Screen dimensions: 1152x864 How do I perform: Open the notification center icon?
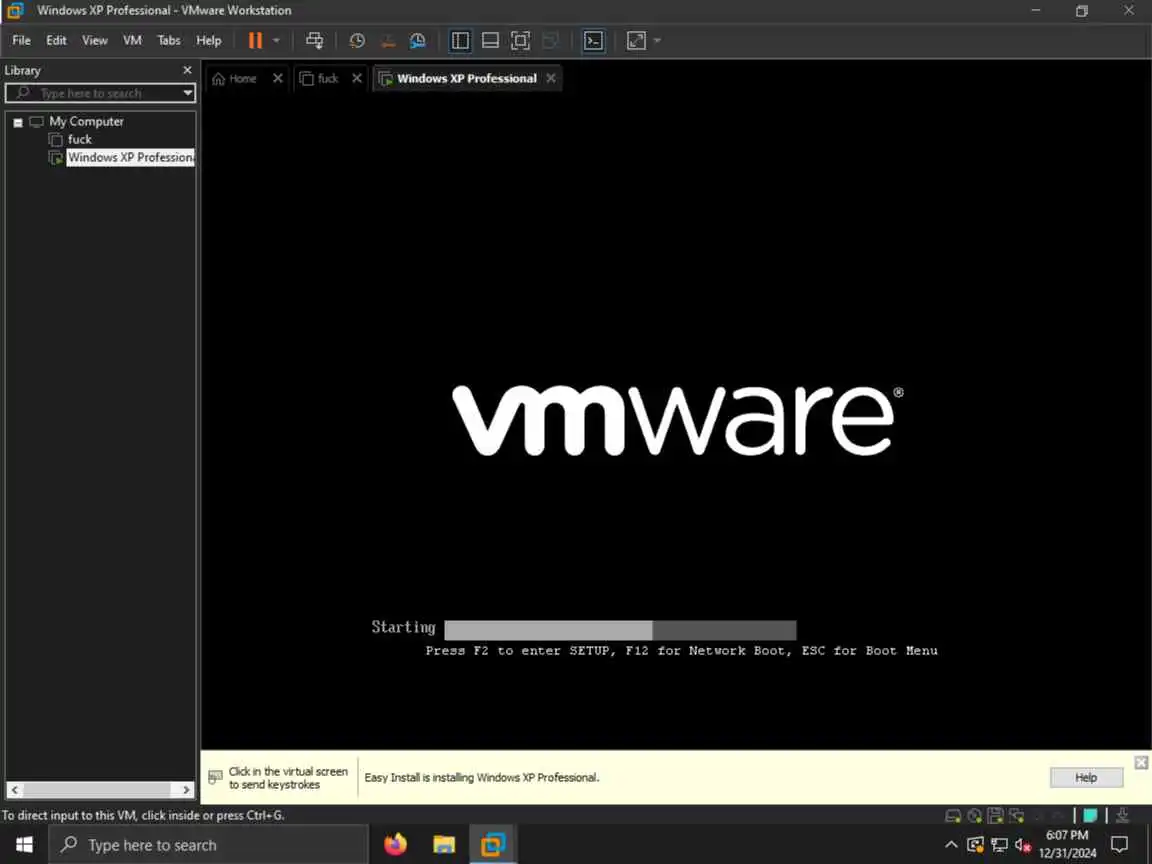[1120, 845]
